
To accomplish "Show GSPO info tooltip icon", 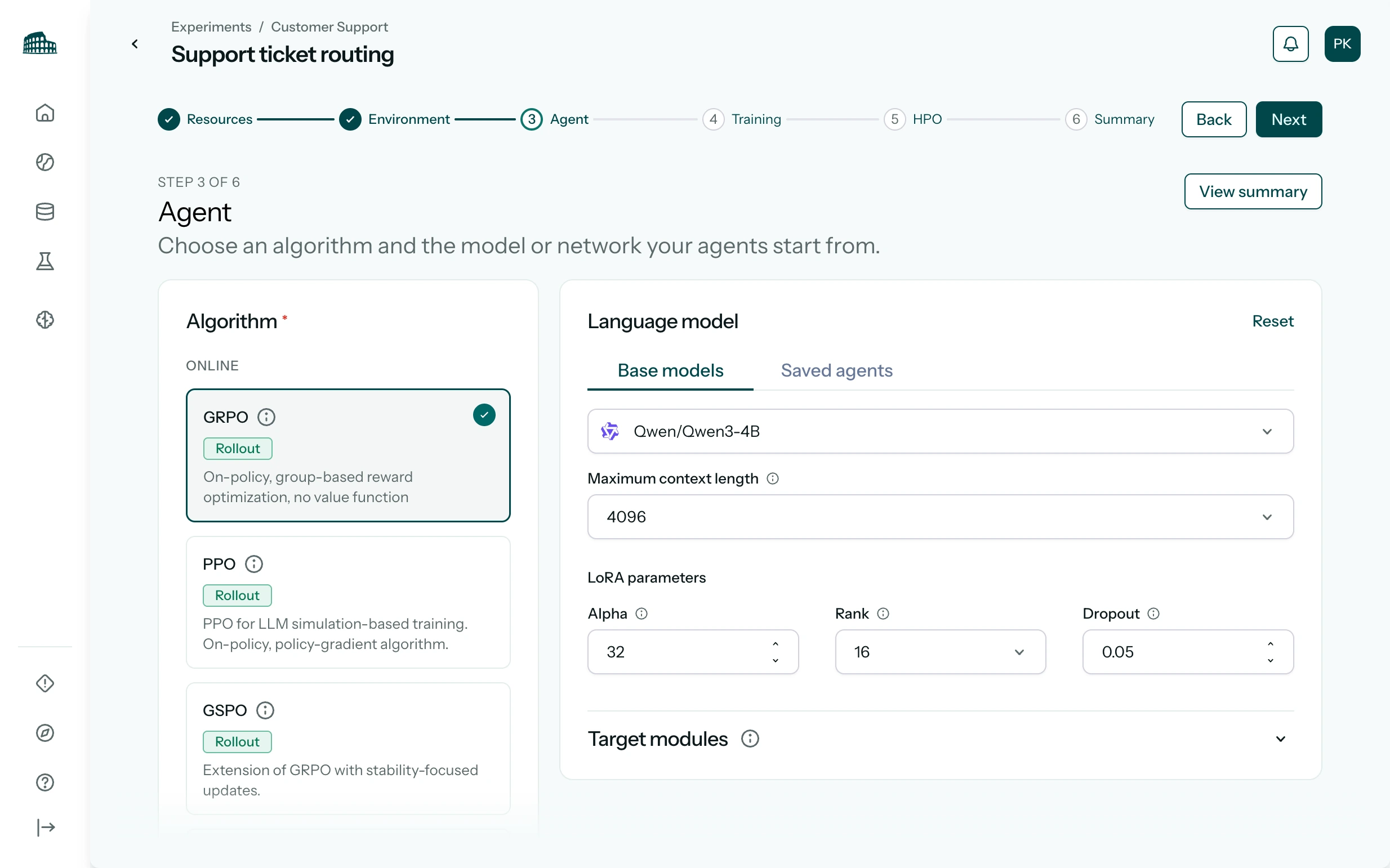I will [x=265, y=710].
